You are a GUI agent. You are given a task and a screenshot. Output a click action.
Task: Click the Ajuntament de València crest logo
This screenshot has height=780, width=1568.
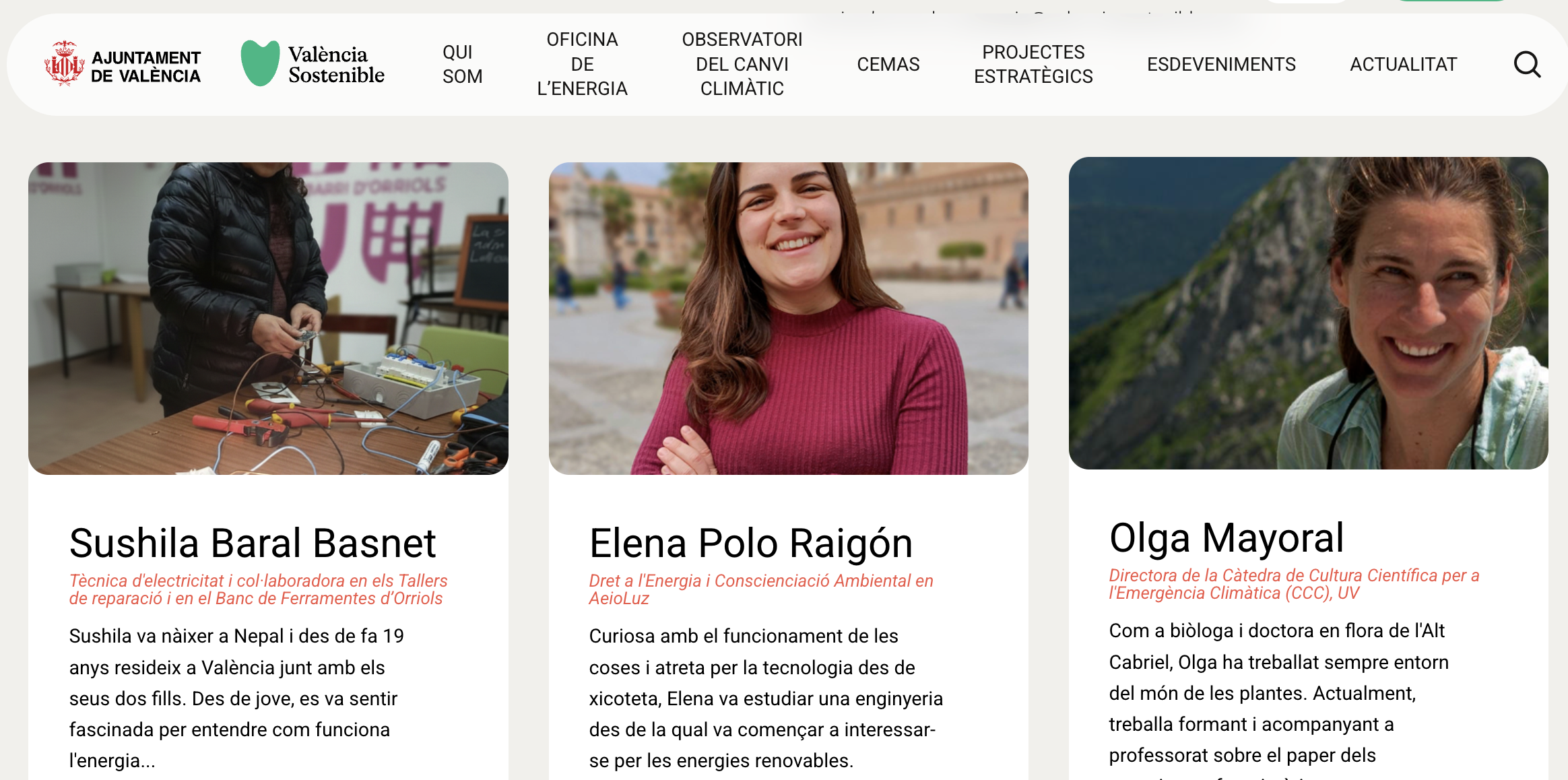pyautogui.click(x=65, y=64)
